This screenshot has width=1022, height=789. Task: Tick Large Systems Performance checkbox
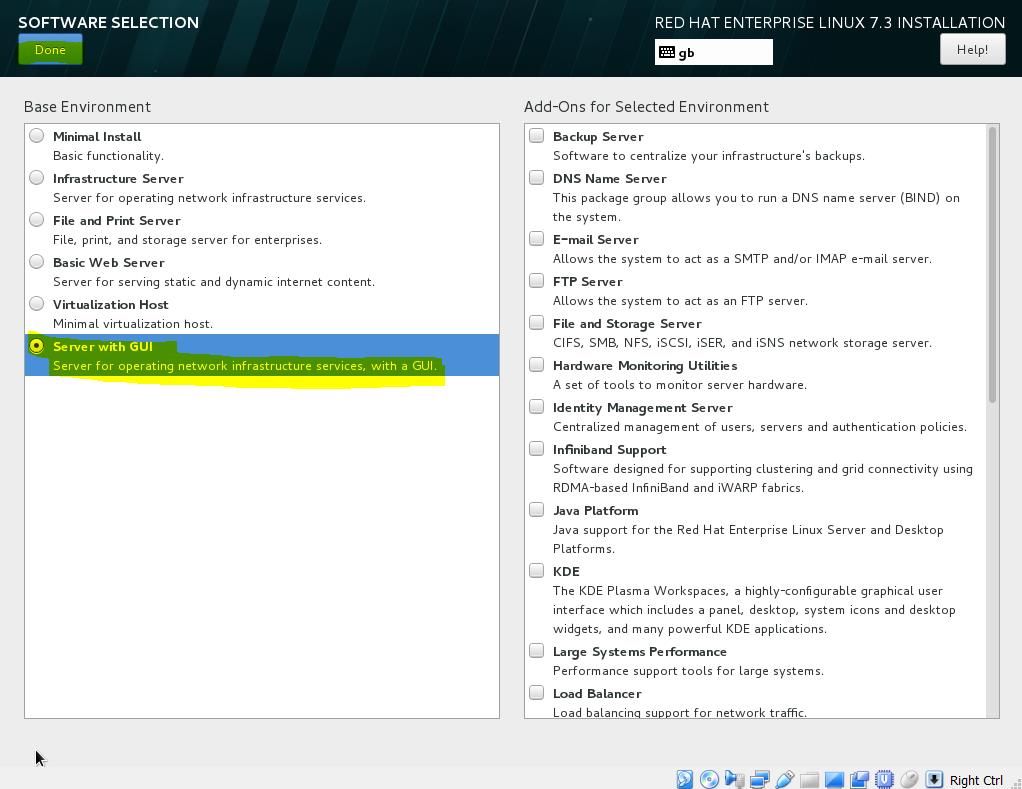click(536, 651)
